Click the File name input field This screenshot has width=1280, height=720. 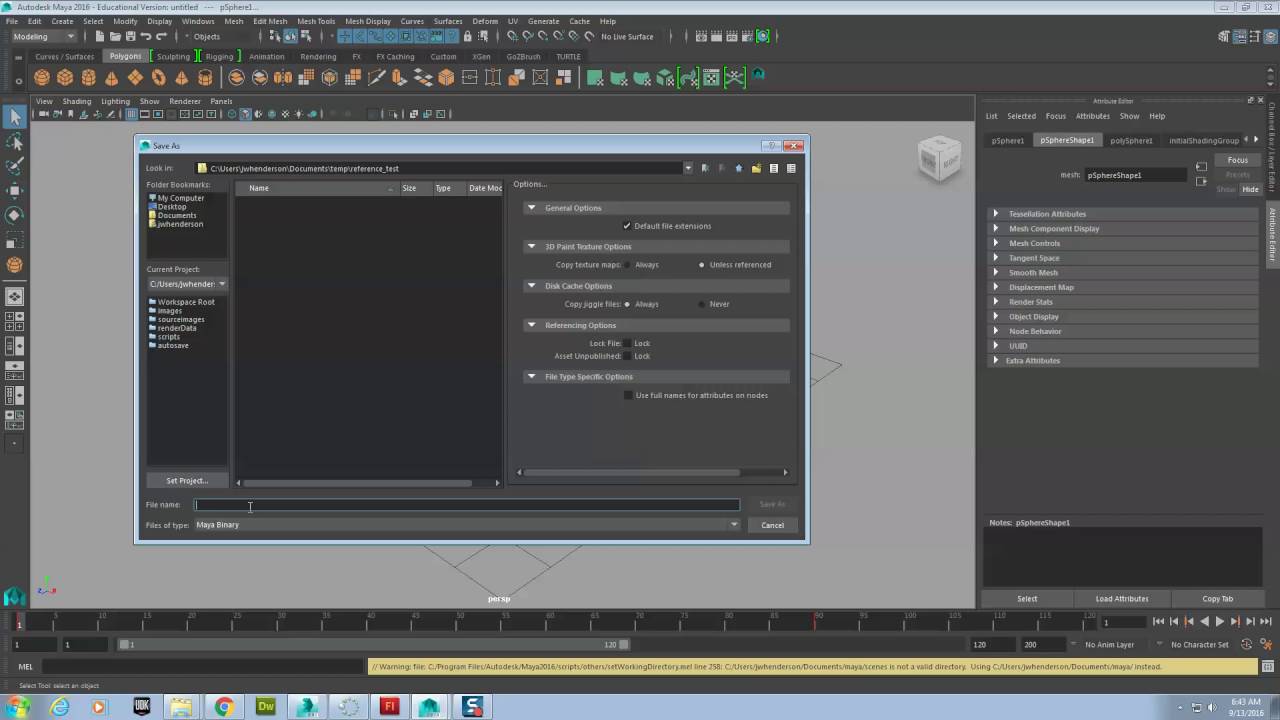coord(467,505)
